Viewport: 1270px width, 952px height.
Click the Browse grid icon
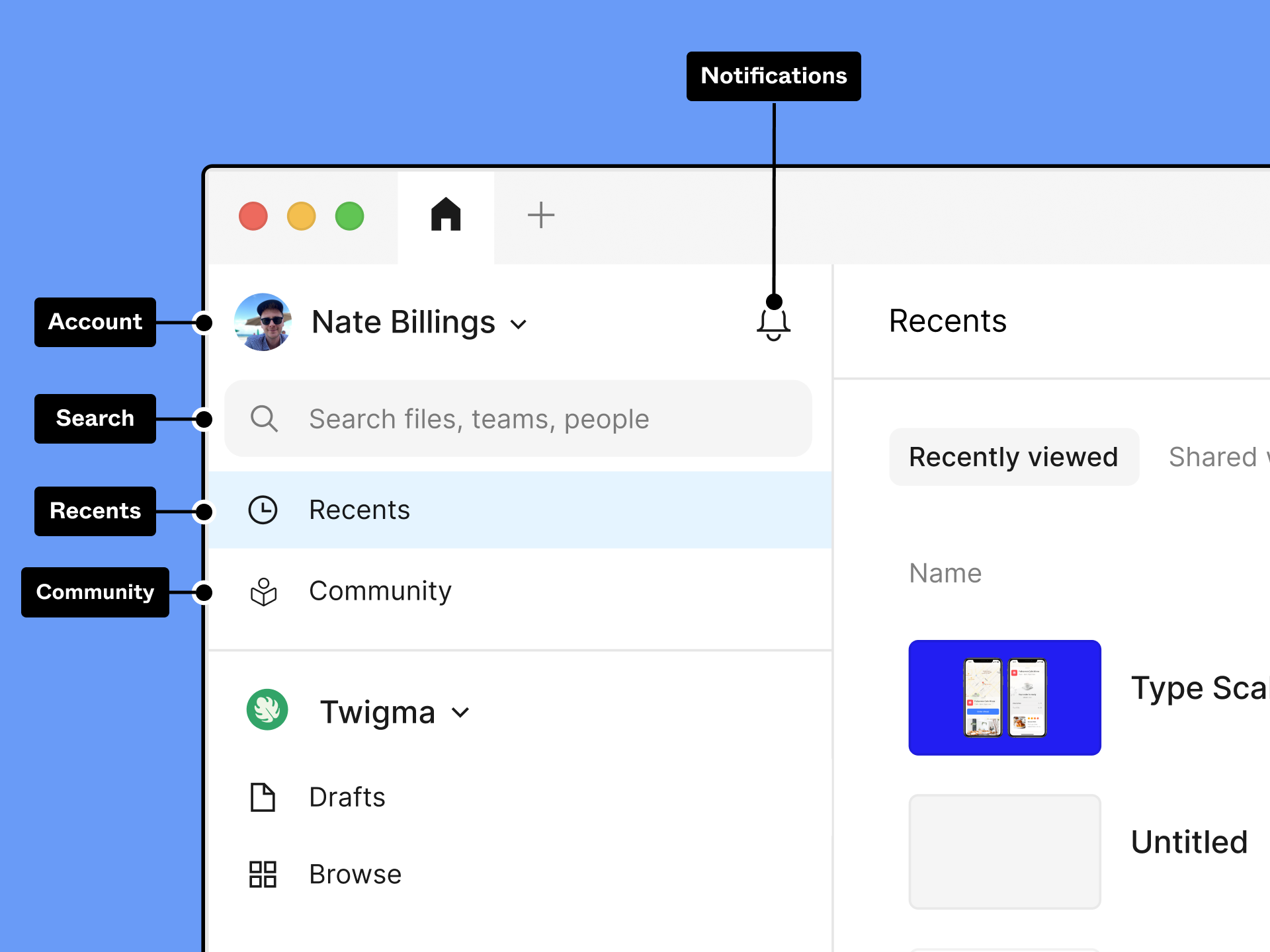coord(263,874)
